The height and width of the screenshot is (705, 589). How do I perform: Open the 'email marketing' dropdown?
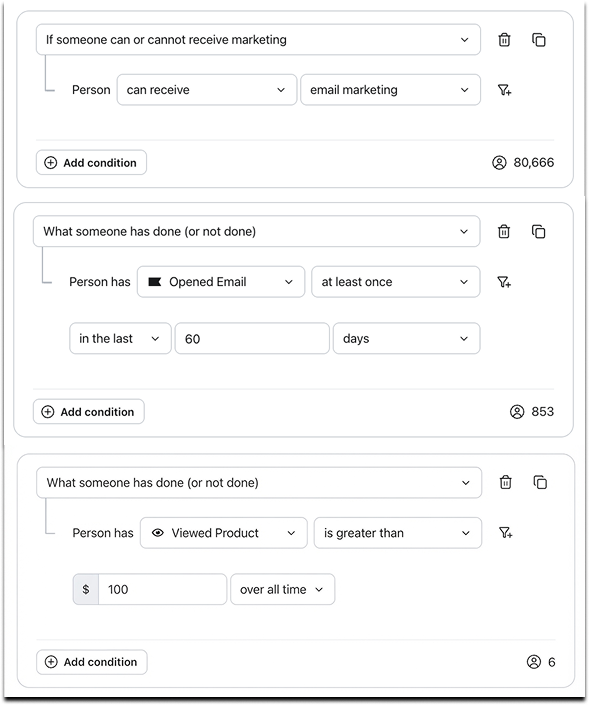pyautogui.click(x=390, y=90)
